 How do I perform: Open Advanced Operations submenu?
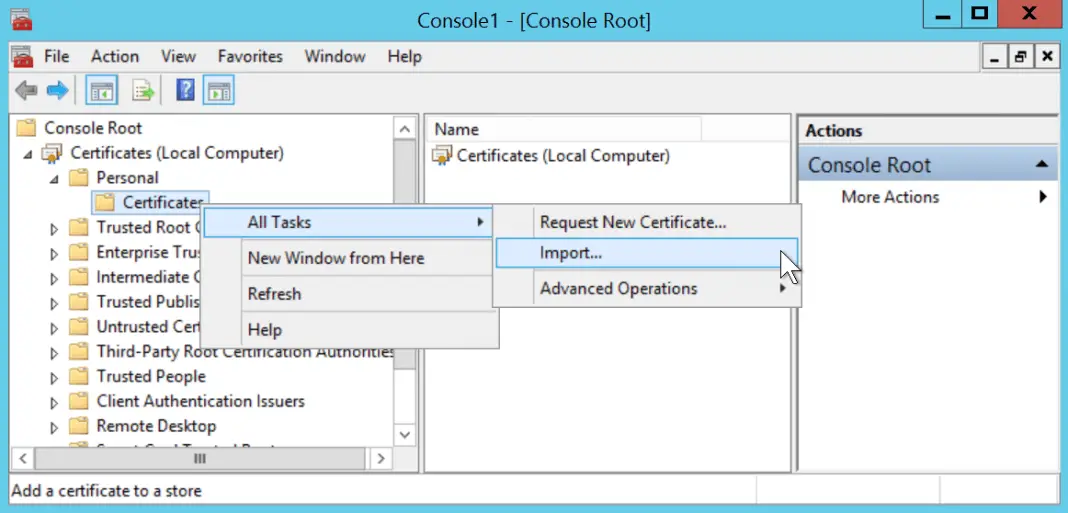[x=618, y=289]
